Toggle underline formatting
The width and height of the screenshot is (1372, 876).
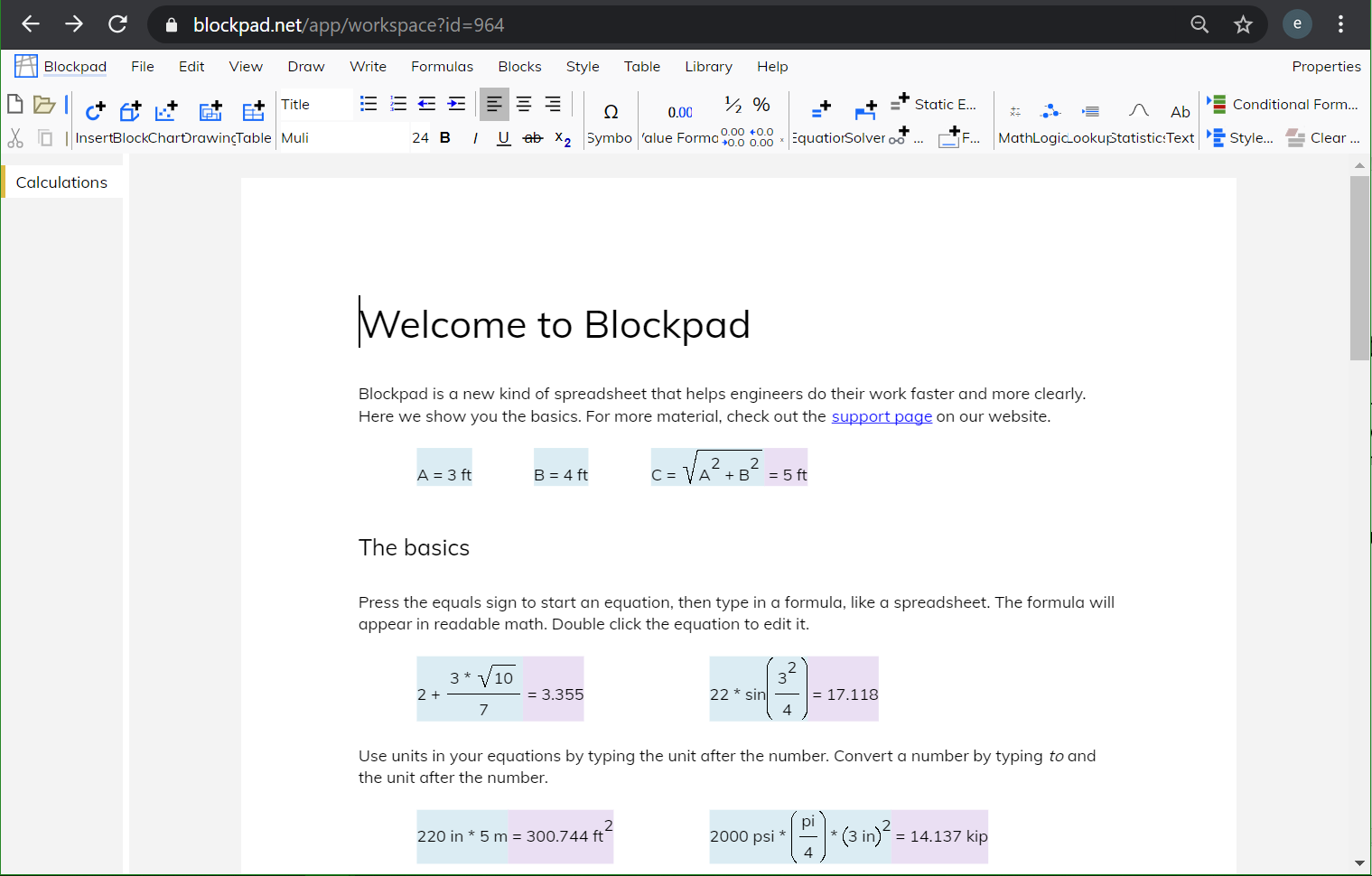(x=503, y=137)
